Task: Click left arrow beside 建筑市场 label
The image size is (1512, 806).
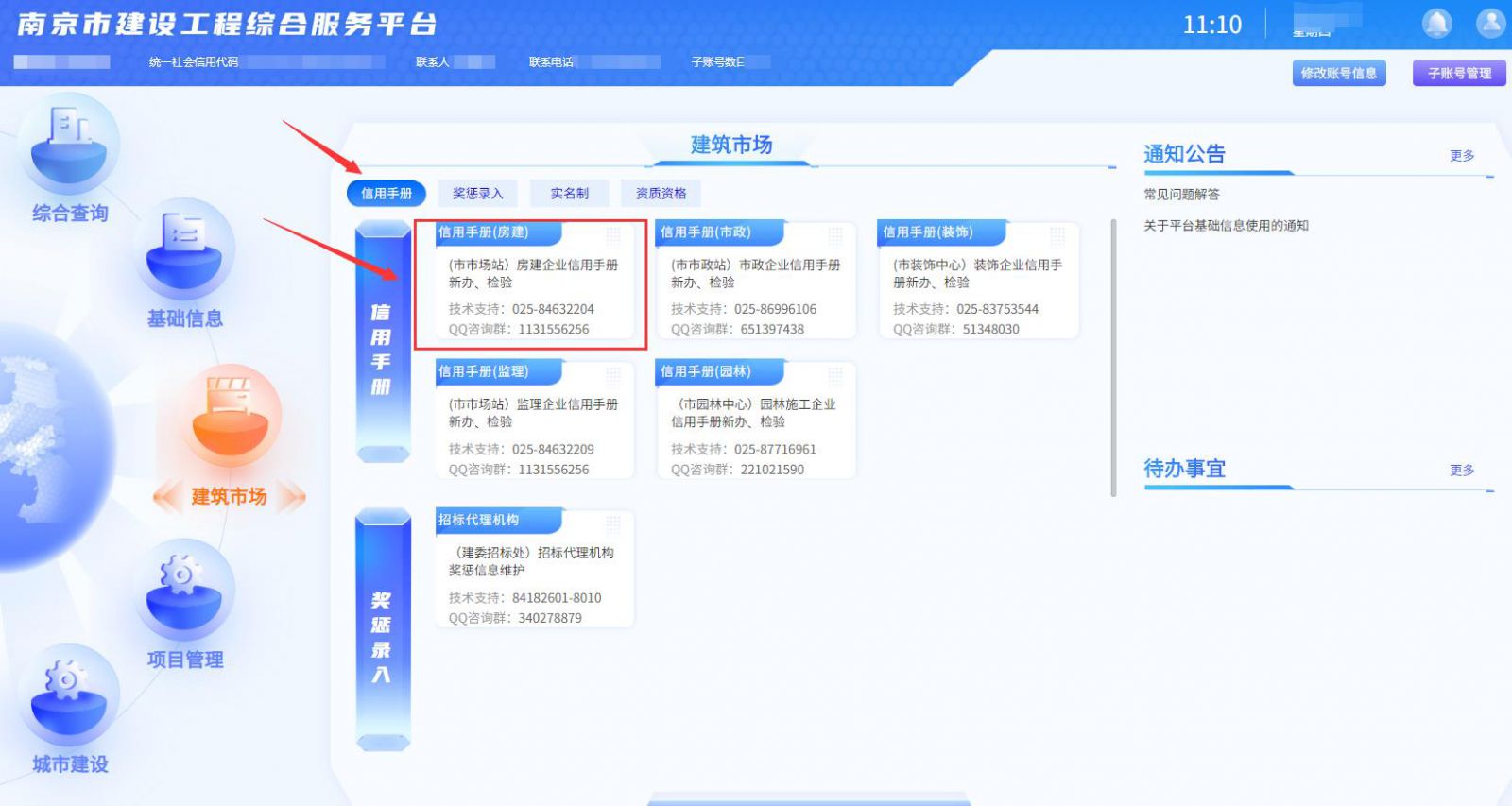Action: [x=167, y=495]
